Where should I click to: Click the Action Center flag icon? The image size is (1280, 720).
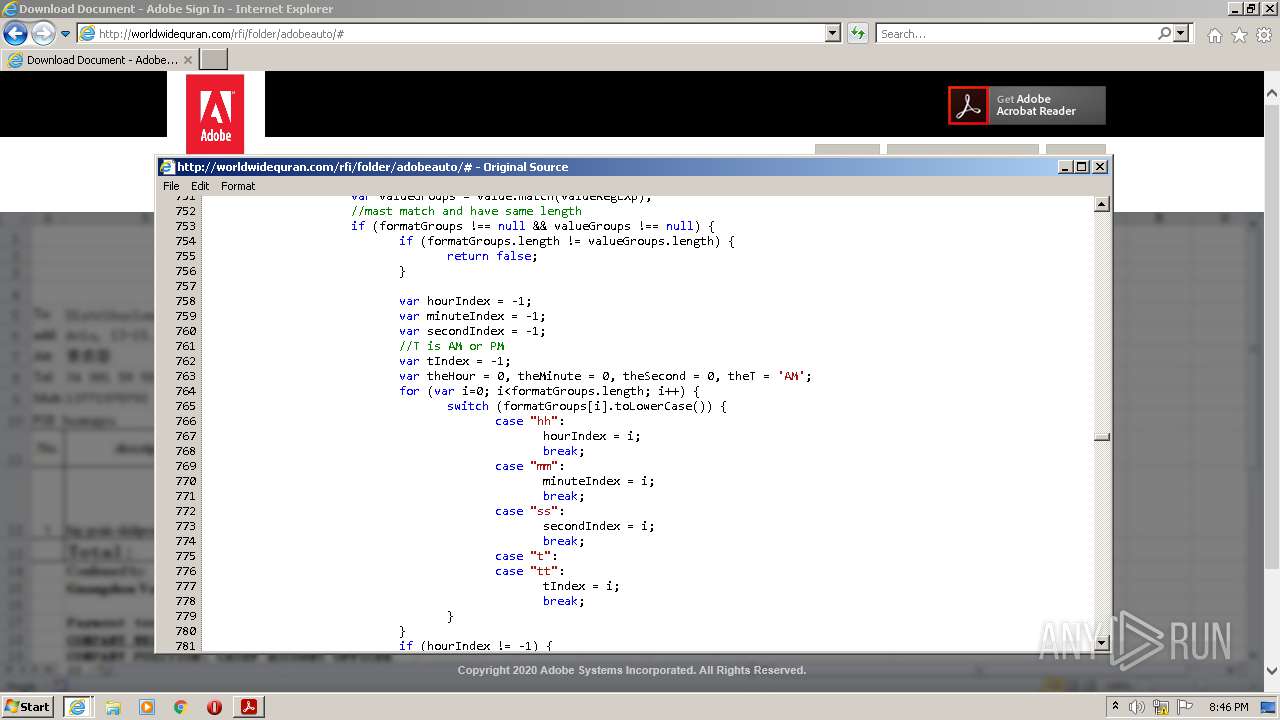click(x=1186, y=707)
